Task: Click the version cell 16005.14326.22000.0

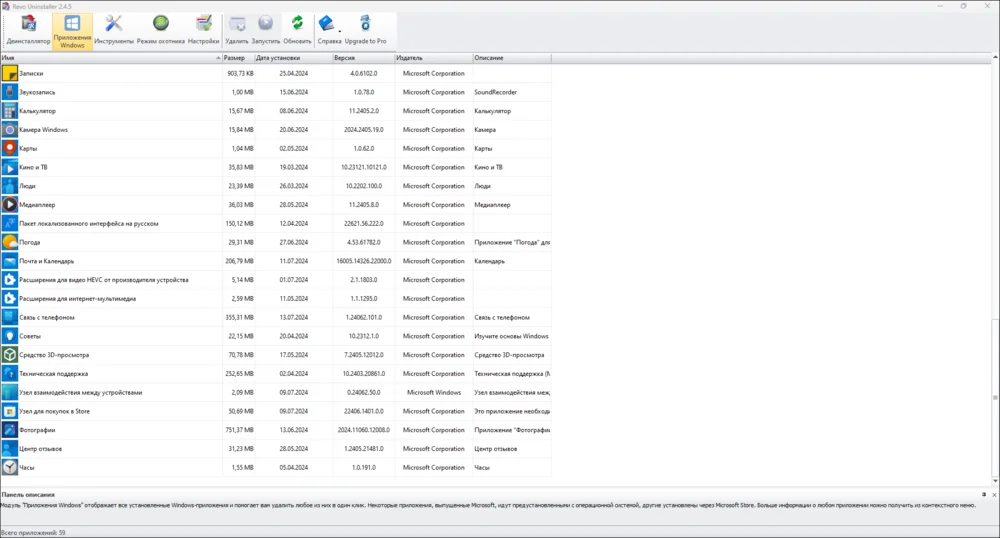Action: click(364, 261)
